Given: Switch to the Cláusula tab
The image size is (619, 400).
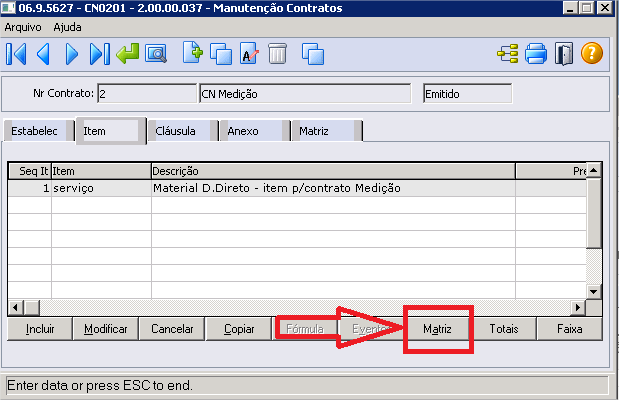Looking at the screenshot, I should (183, 131).
